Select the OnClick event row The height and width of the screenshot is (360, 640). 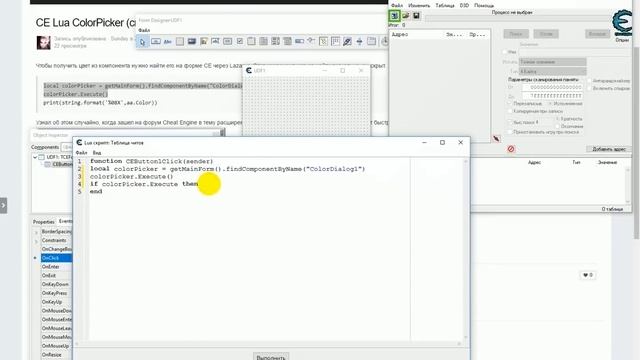(x=56, y=258)
